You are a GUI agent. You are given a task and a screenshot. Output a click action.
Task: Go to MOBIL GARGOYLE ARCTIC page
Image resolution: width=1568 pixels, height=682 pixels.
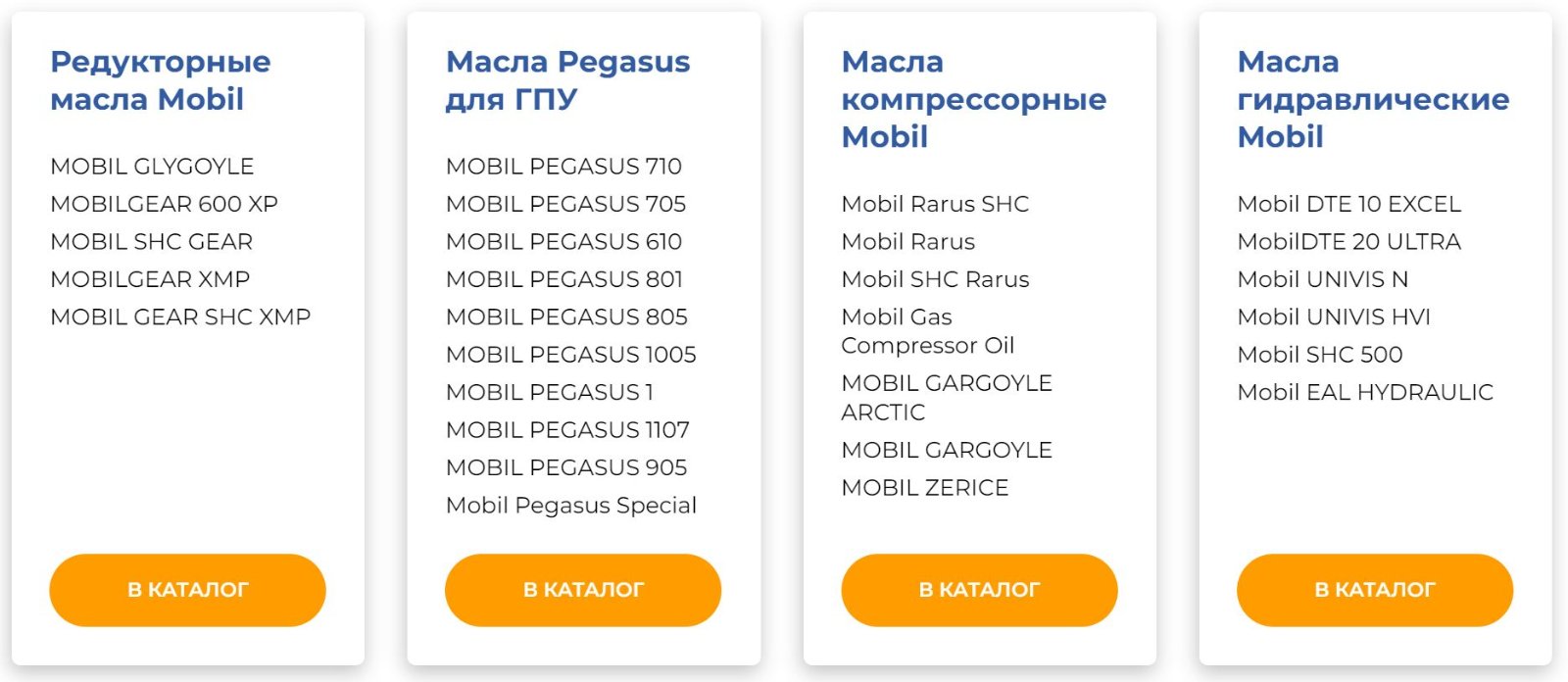pos(947,397)
